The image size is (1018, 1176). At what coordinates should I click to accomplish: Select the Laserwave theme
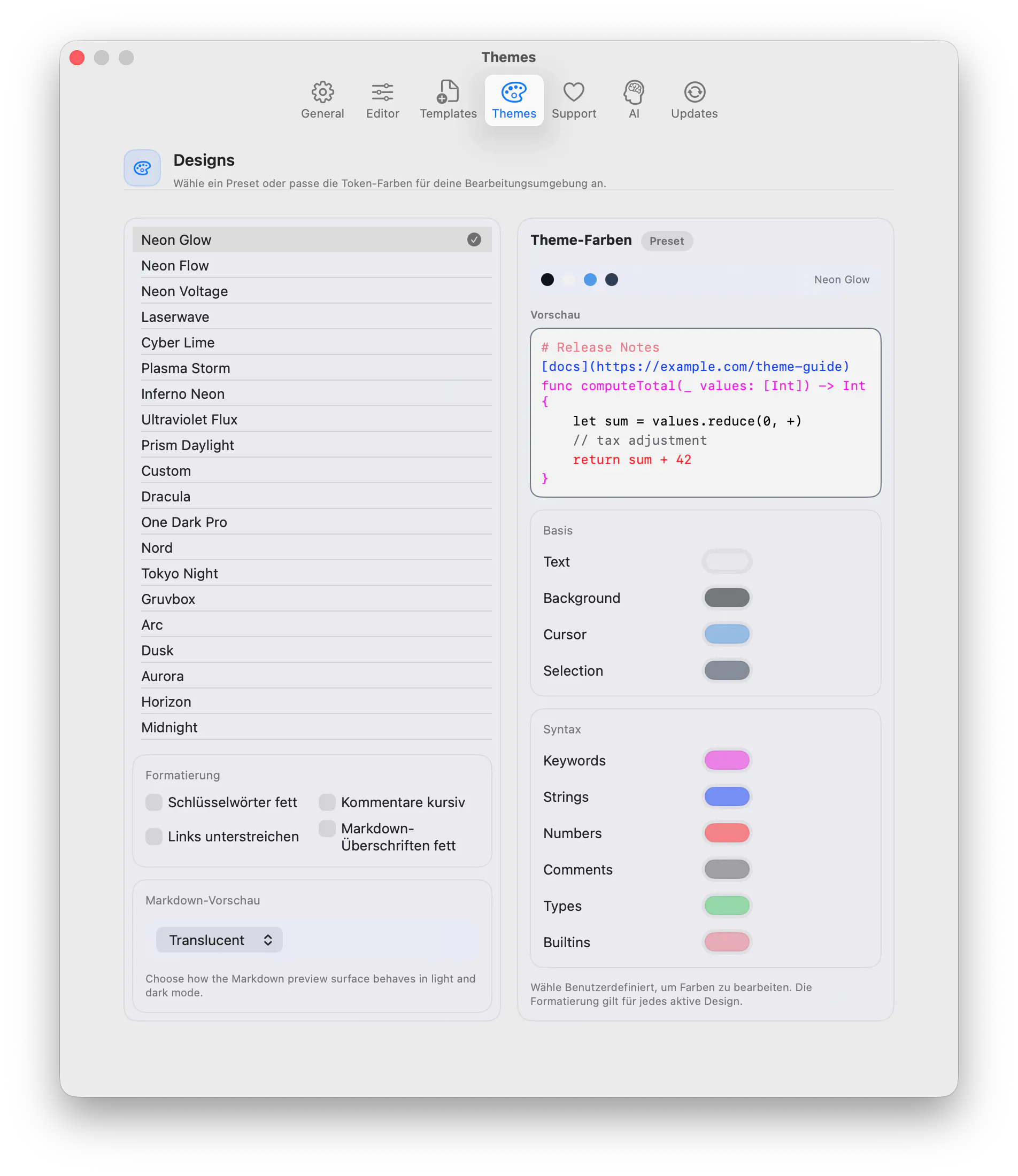click(312, 317)
